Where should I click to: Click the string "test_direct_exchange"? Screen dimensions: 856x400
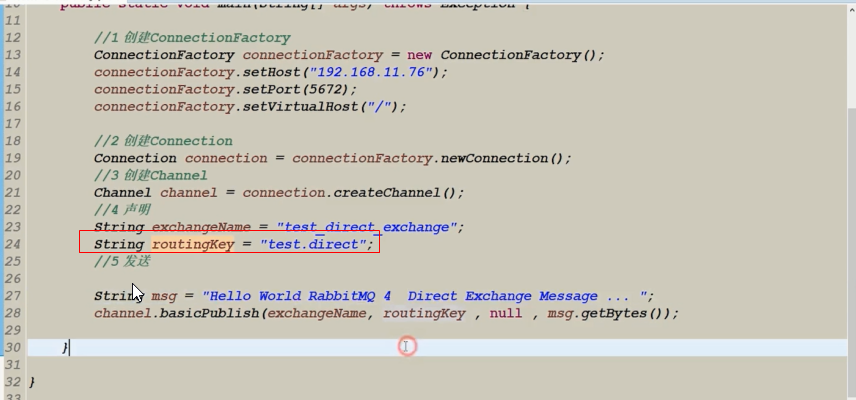366,227
